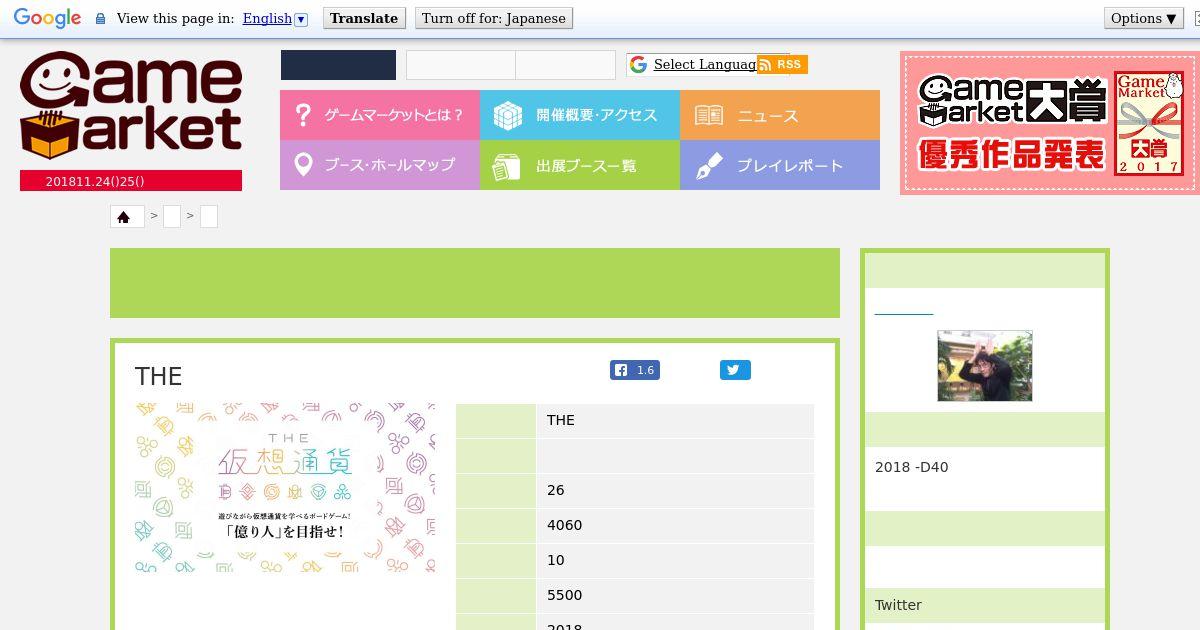The image size is (1200, 630).
Task: Click the value 5500 in table
Action: click(x=564, y=595)
